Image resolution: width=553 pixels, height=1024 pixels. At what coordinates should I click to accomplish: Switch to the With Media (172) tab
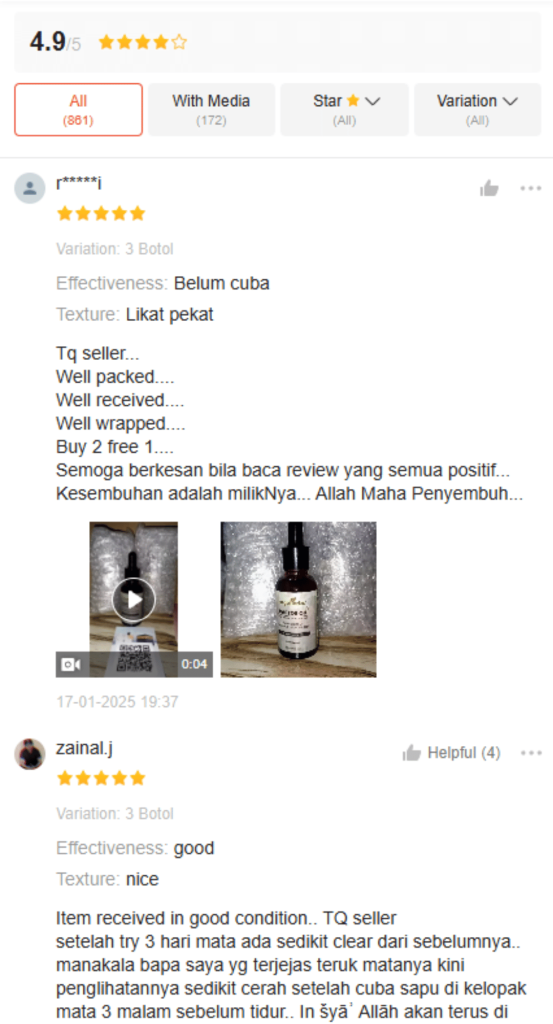[212, 109]
